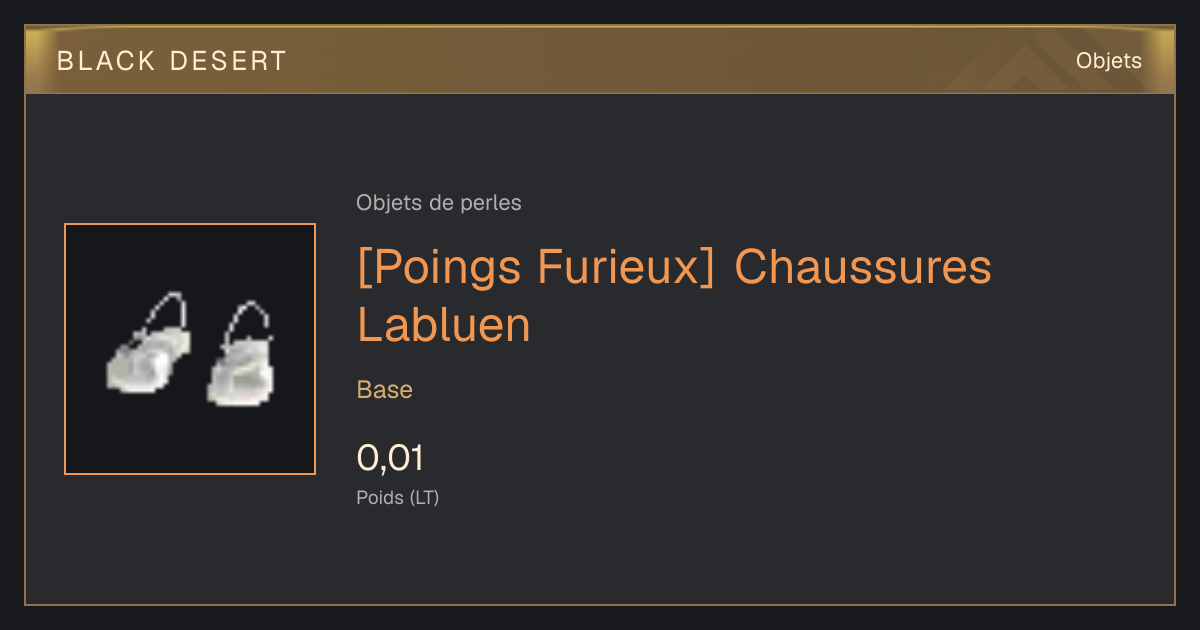The height and width of the screenshot is (630, 1200).
Task: Click the [Poings Furieux] class tag
Action: tap(536, 267)
